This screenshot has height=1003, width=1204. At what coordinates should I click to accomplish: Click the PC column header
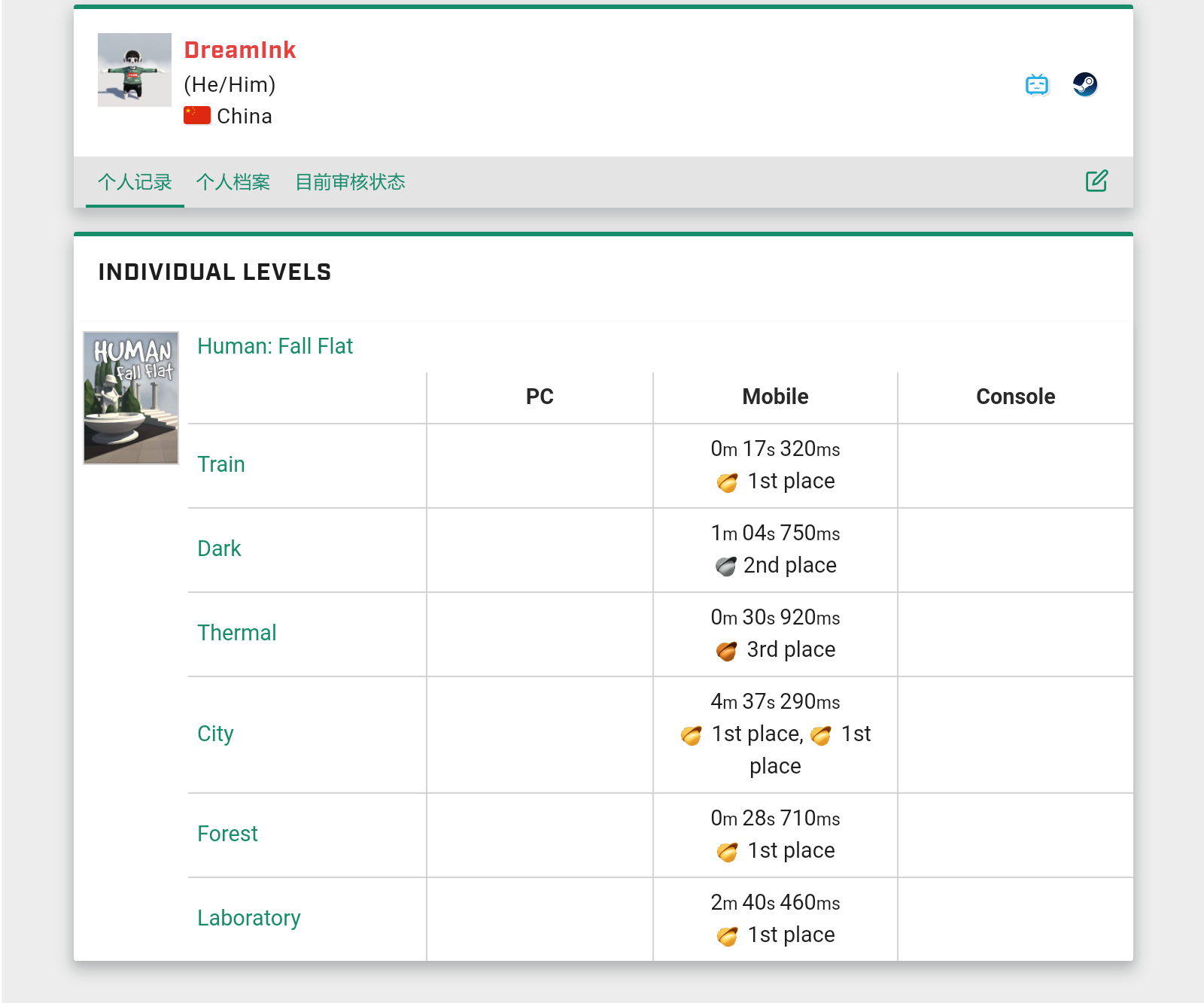click(540, 397)
